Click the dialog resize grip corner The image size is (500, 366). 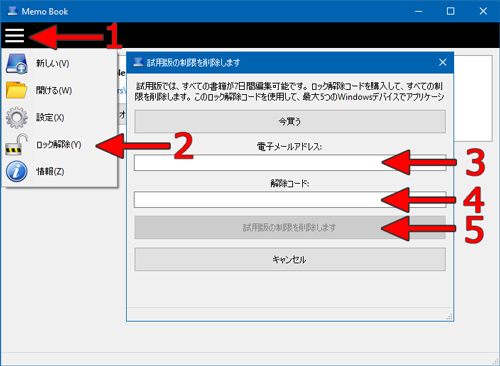point(449,317)
